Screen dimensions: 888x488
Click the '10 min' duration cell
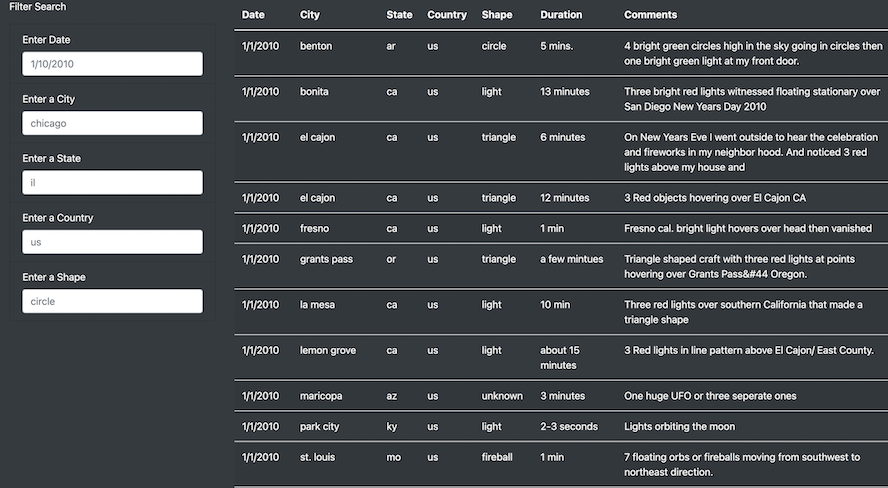click(555, 305)
